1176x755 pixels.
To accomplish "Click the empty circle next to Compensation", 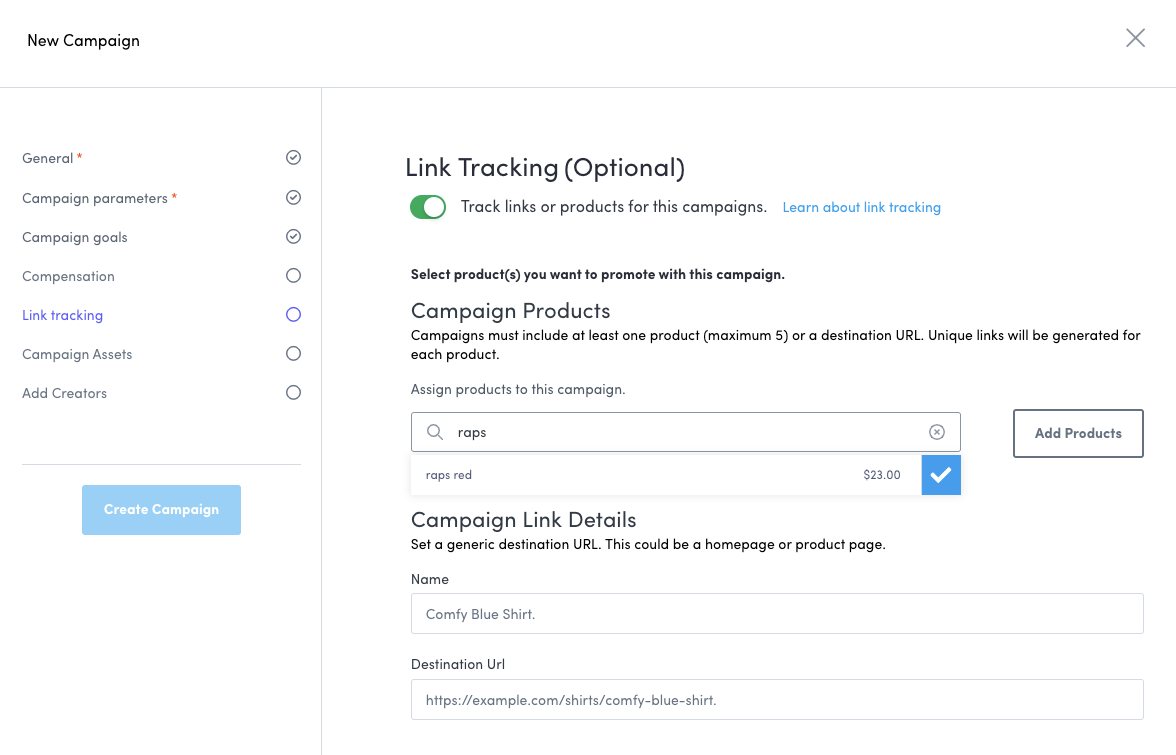I will click(293, 275).
